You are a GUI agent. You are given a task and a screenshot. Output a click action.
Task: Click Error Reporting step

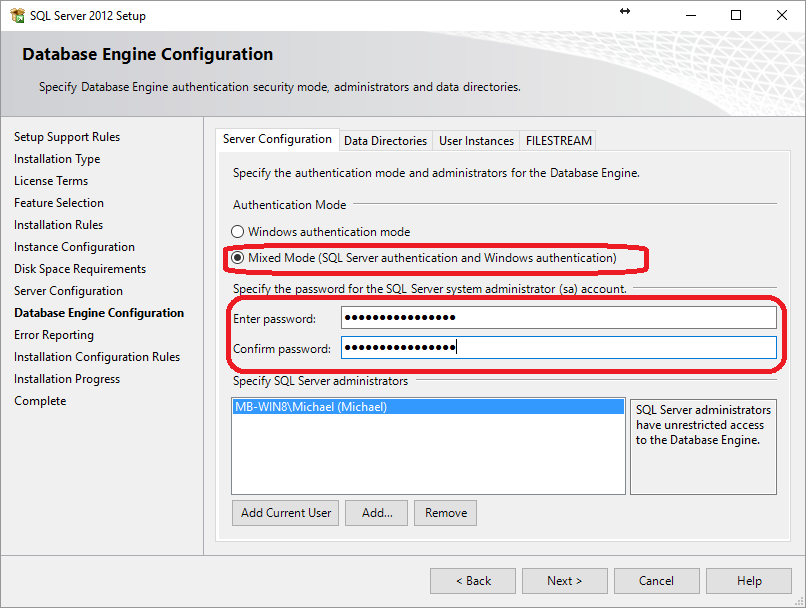pos(54,335)
